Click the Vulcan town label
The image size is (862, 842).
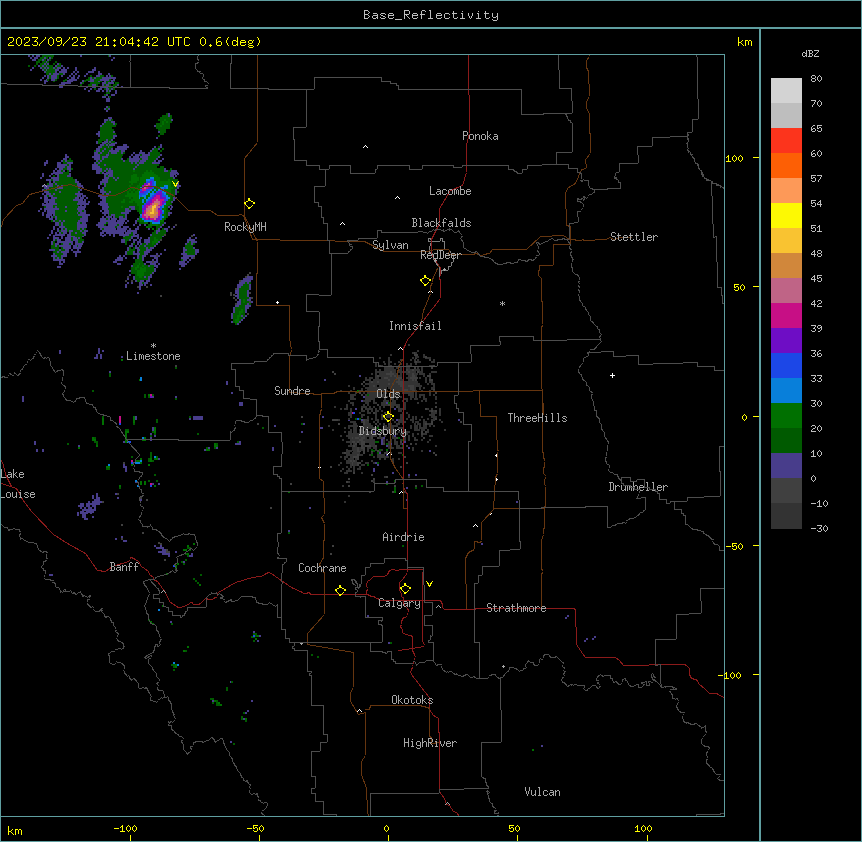tap(542, 792)
